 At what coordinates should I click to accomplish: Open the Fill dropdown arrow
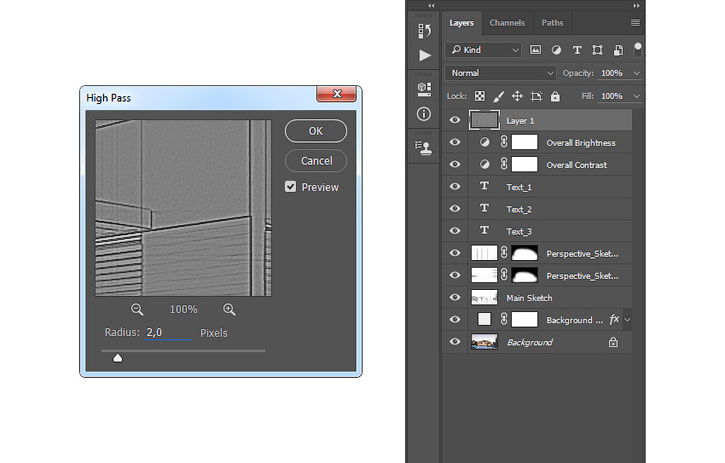637,96
